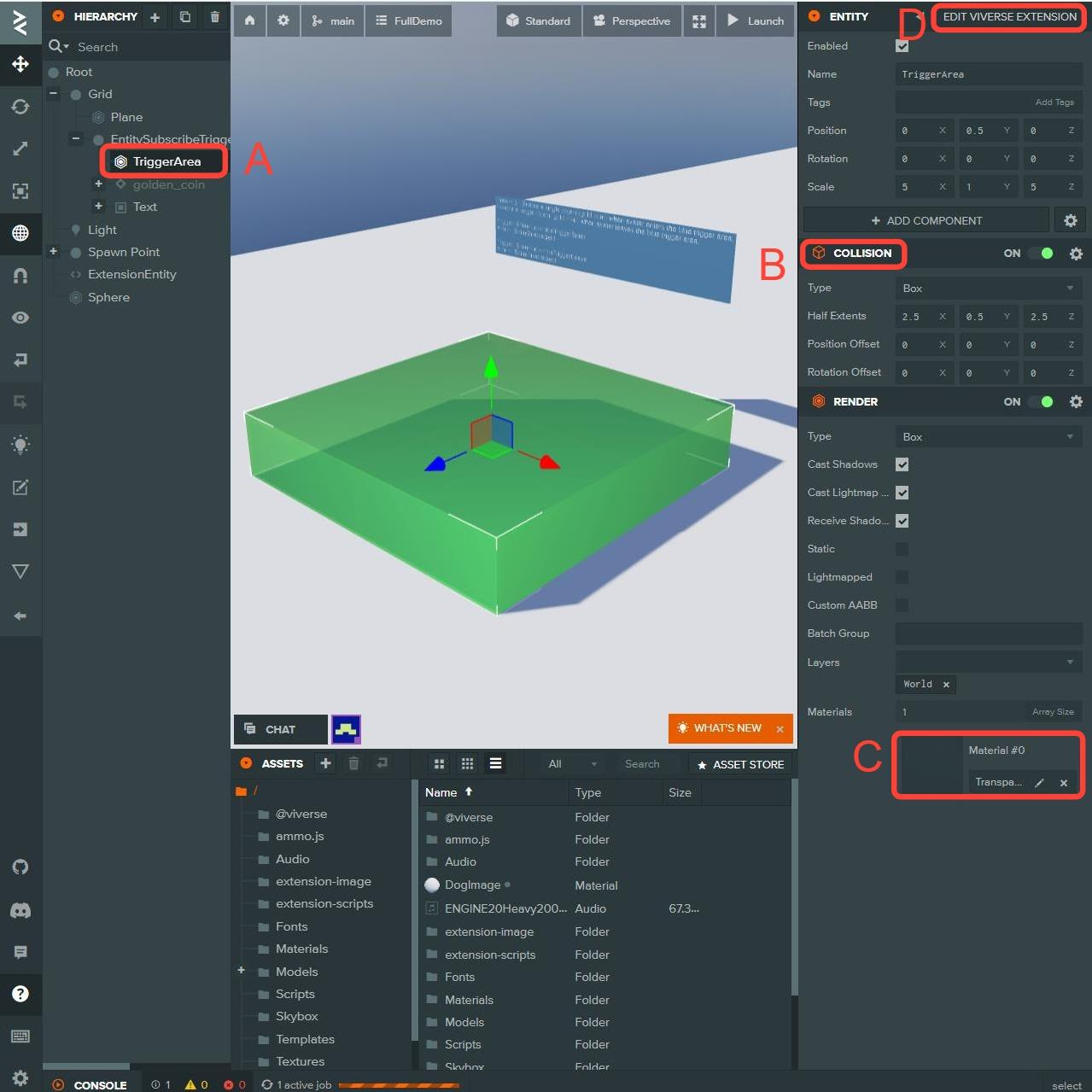Open the Perspective camera menu
Screen dimensions: 1092x1092
point(632,20)
